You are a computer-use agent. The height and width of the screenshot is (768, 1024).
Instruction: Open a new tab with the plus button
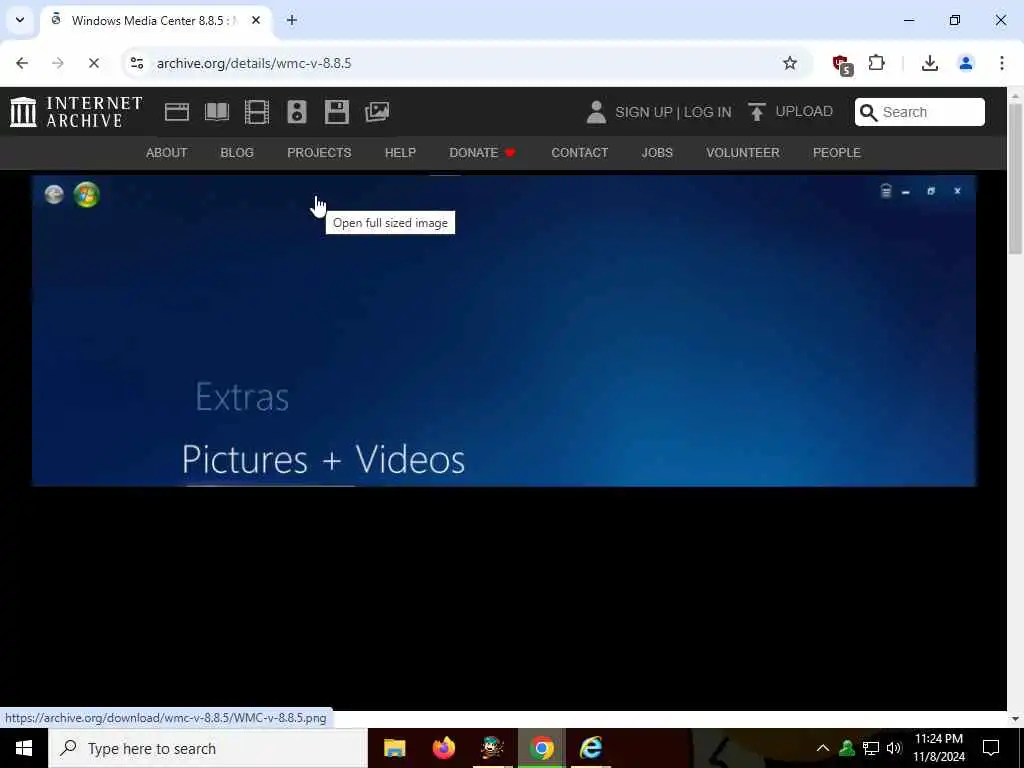coord(292,20)
